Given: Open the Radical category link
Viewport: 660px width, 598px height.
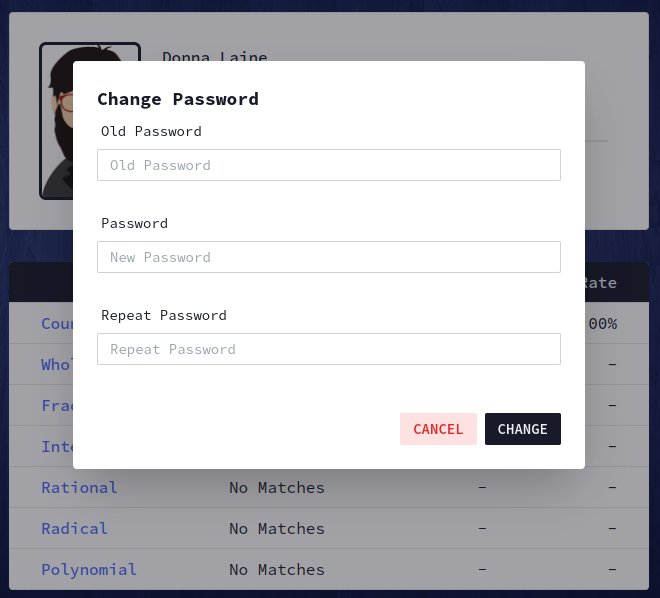Looking at the screenshot, I should (75, 528).
